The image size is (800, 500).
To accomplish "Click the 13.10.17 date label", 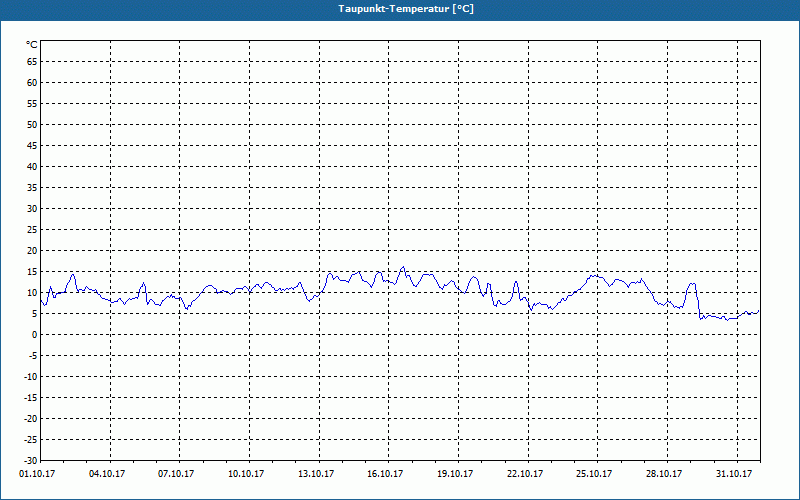I will pos(316,474).
